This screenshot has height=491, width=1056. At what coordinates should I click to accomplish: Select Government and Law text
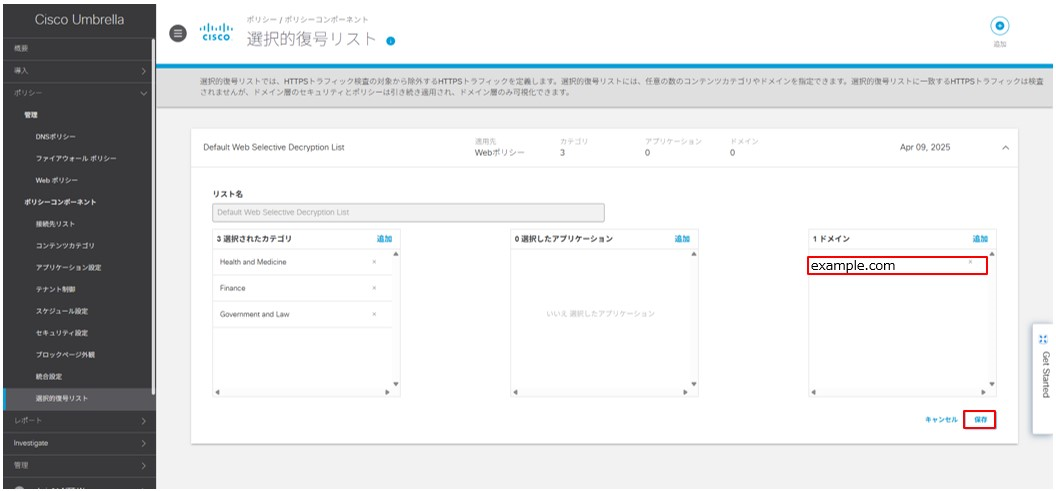(254, 314)
